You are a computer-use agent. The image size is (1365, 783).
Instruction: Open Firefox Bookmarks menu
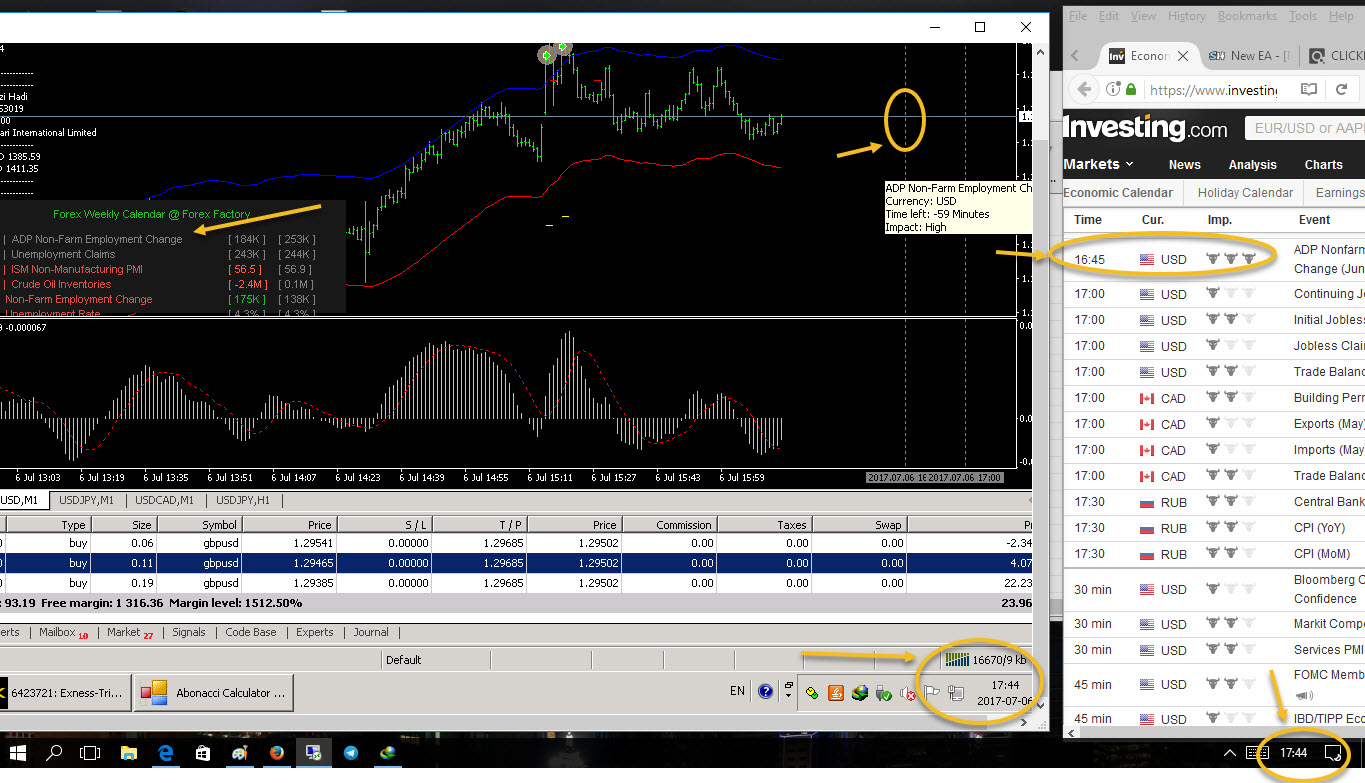[x=1247, y=16]
